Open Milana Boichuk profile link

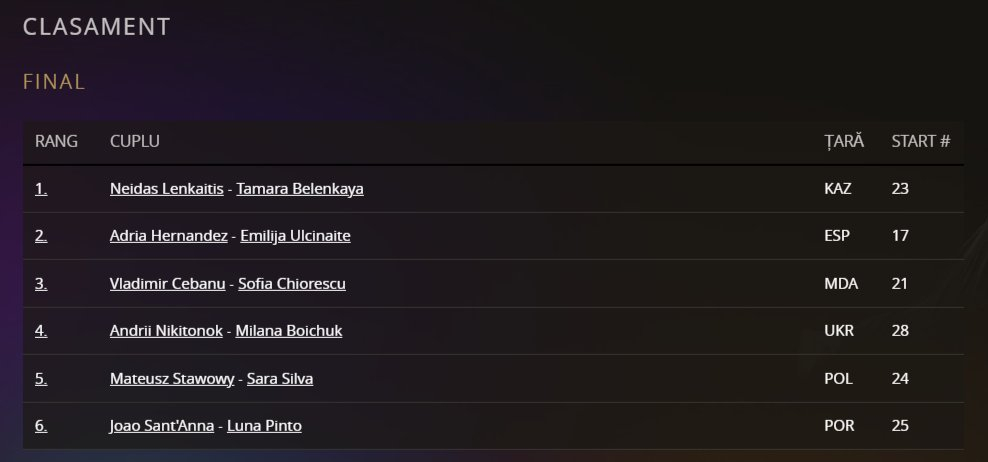click(288, 331)
